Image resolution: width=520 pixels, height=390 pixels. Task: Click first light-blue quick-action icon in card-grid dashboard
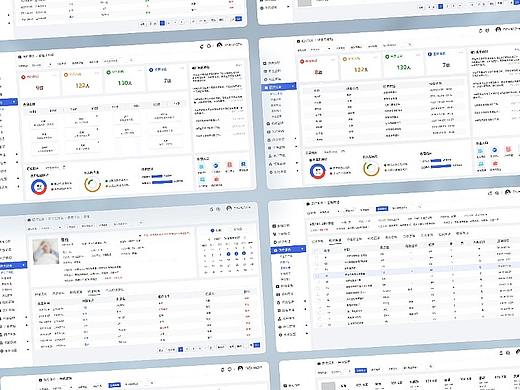click(x=201, y=167)
